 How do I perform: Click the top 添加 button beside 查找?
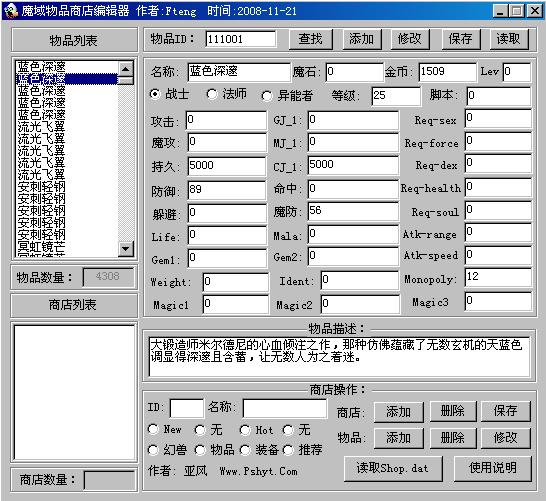(x=361, y=39)
